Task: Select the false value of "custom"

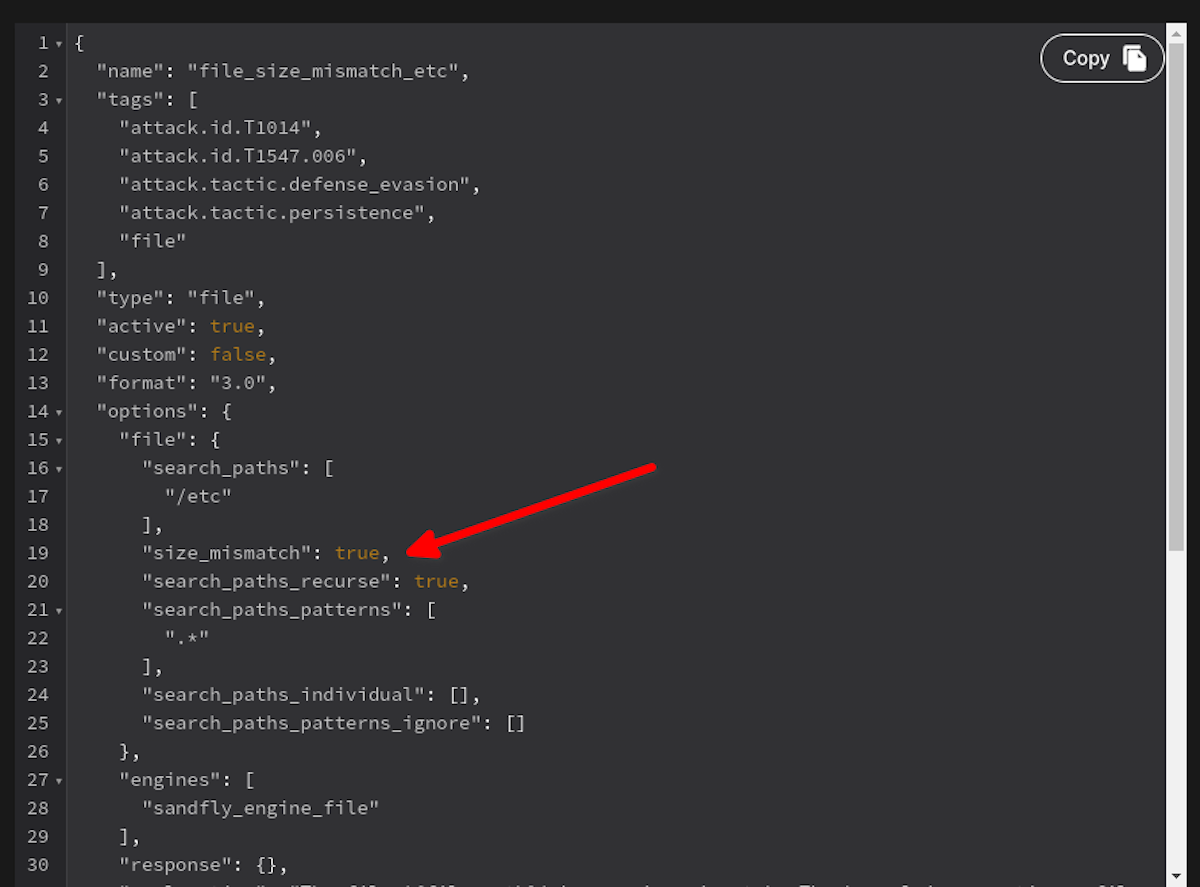Action: click(238, 354)
